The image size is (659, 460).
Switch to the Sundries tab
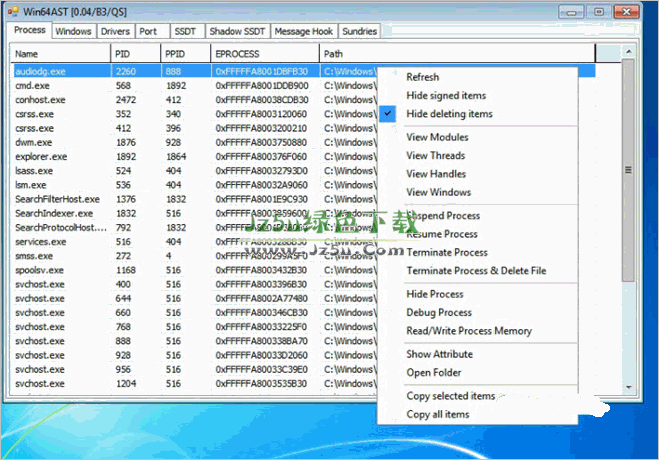359,32
